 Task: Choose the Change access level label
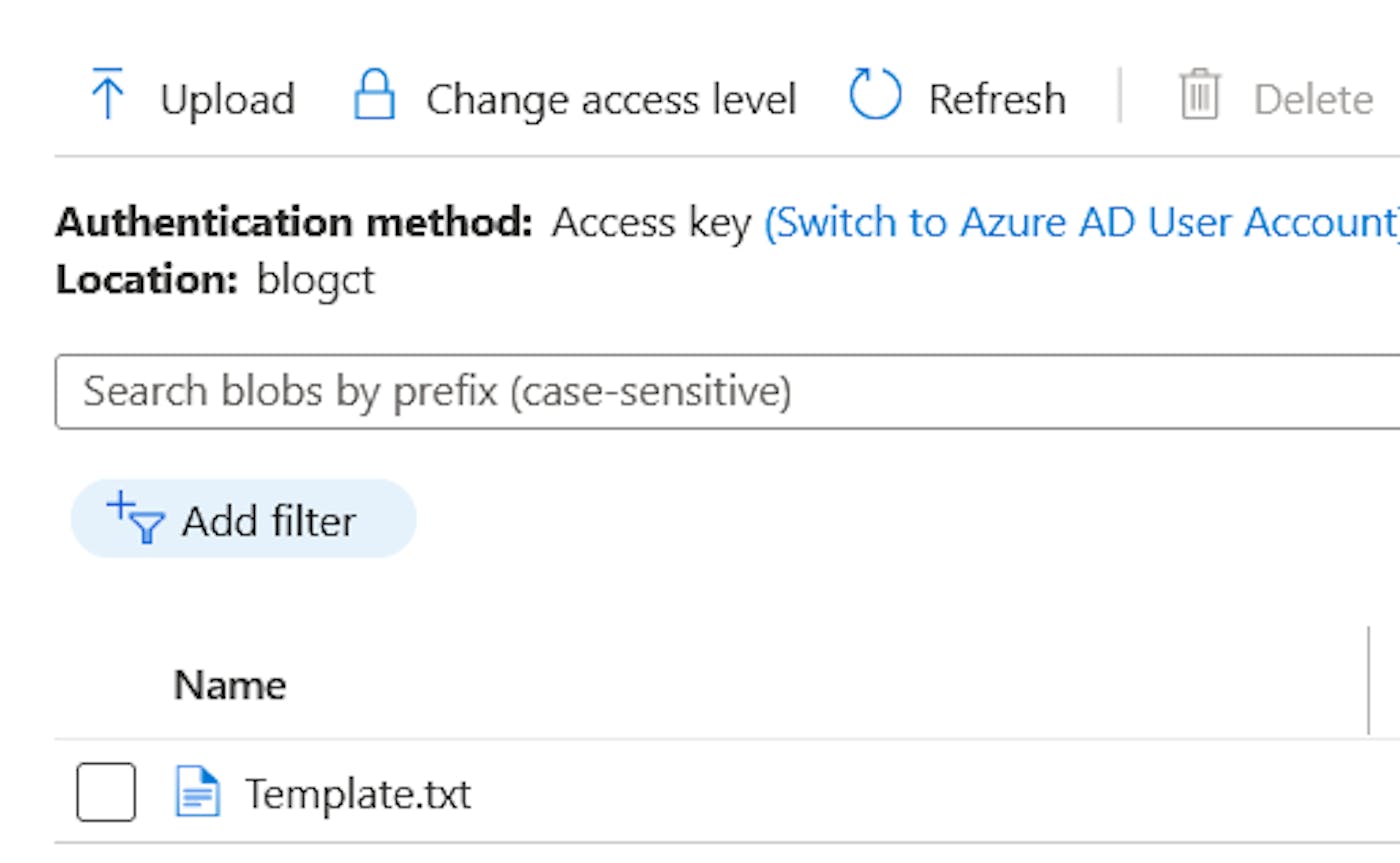point(610,99)
